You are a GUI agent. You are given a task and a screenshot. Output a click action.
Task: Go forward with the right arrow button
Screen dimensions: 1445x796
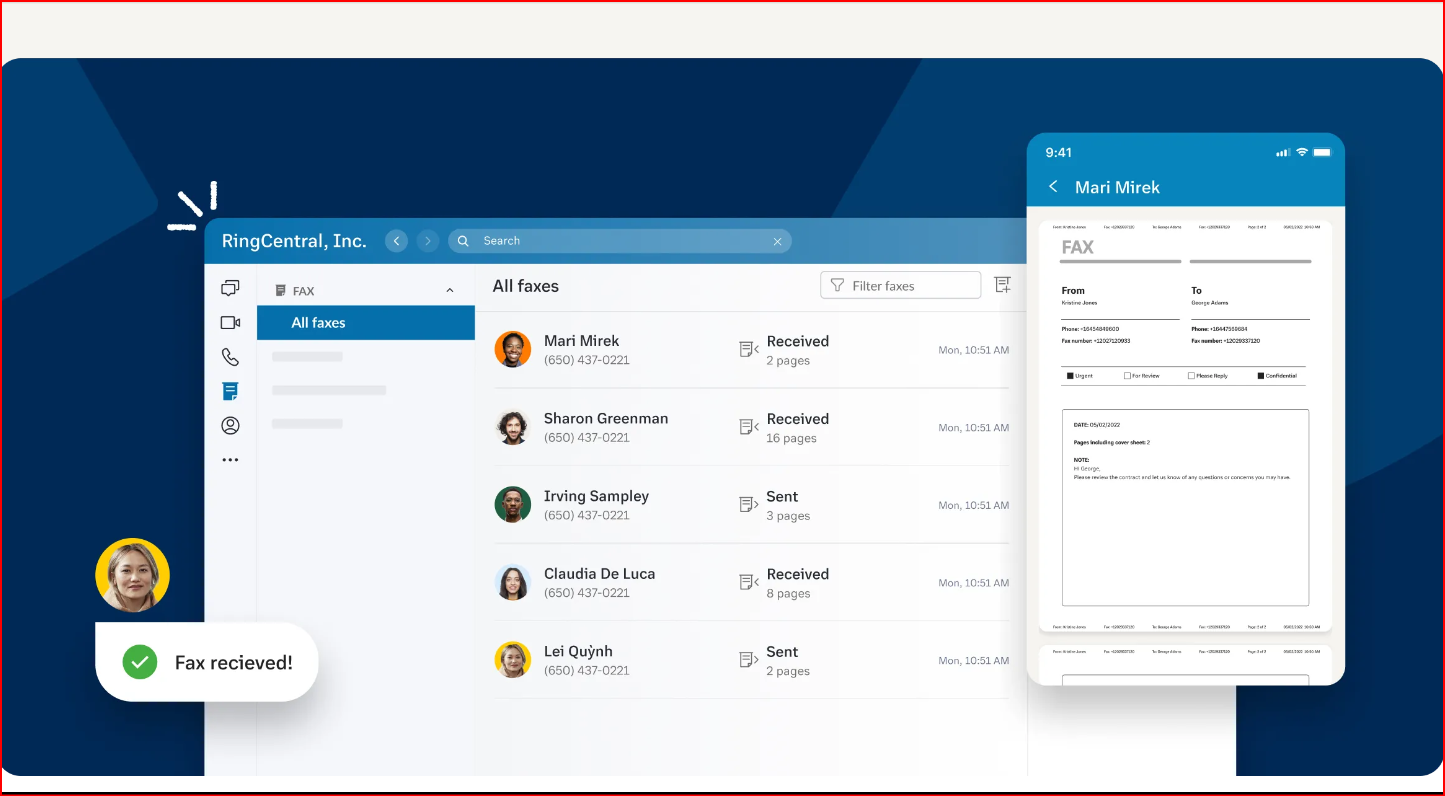[428, 241]
